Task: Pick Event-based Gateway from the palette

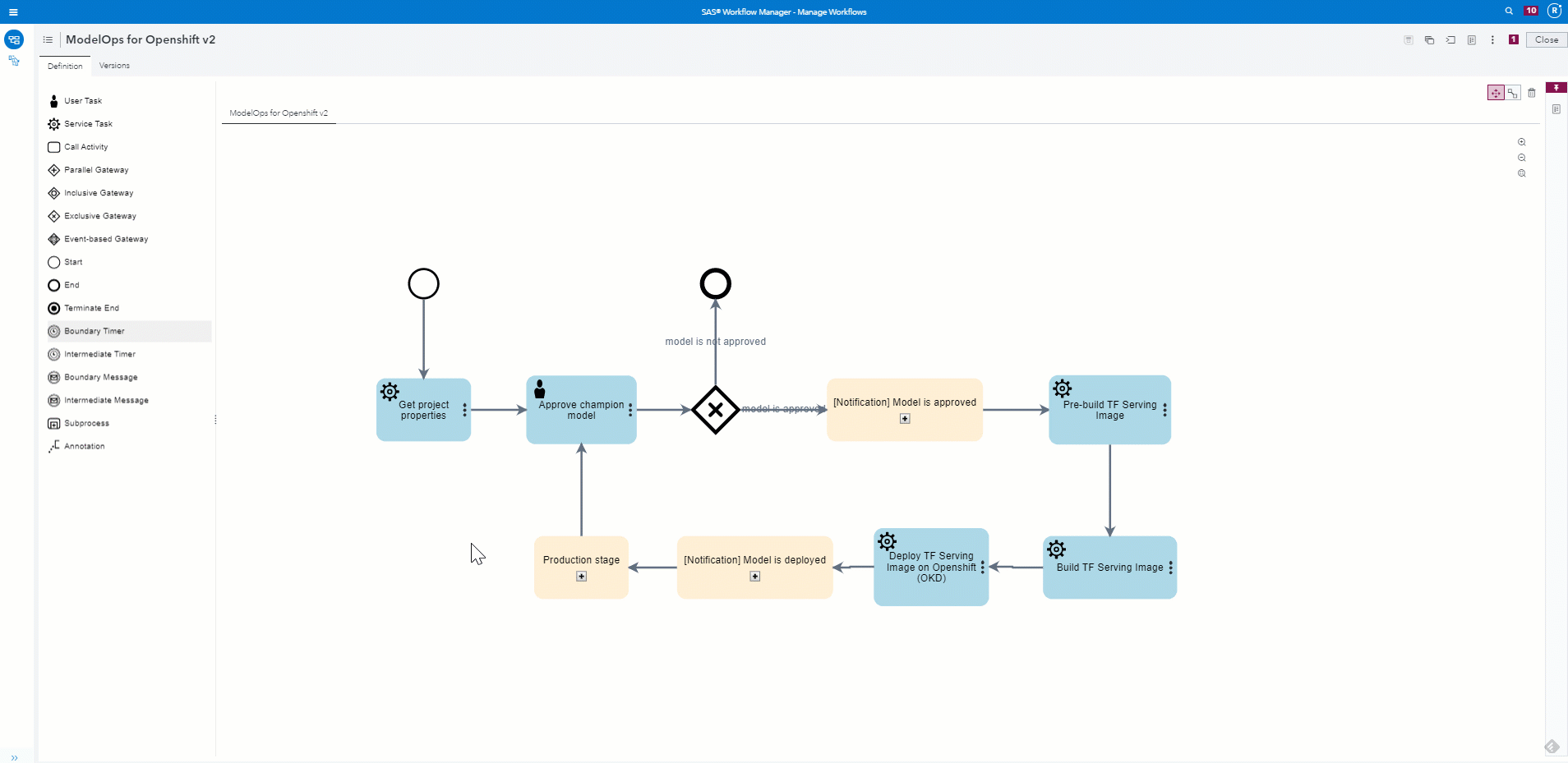Action: coord(129,239)
